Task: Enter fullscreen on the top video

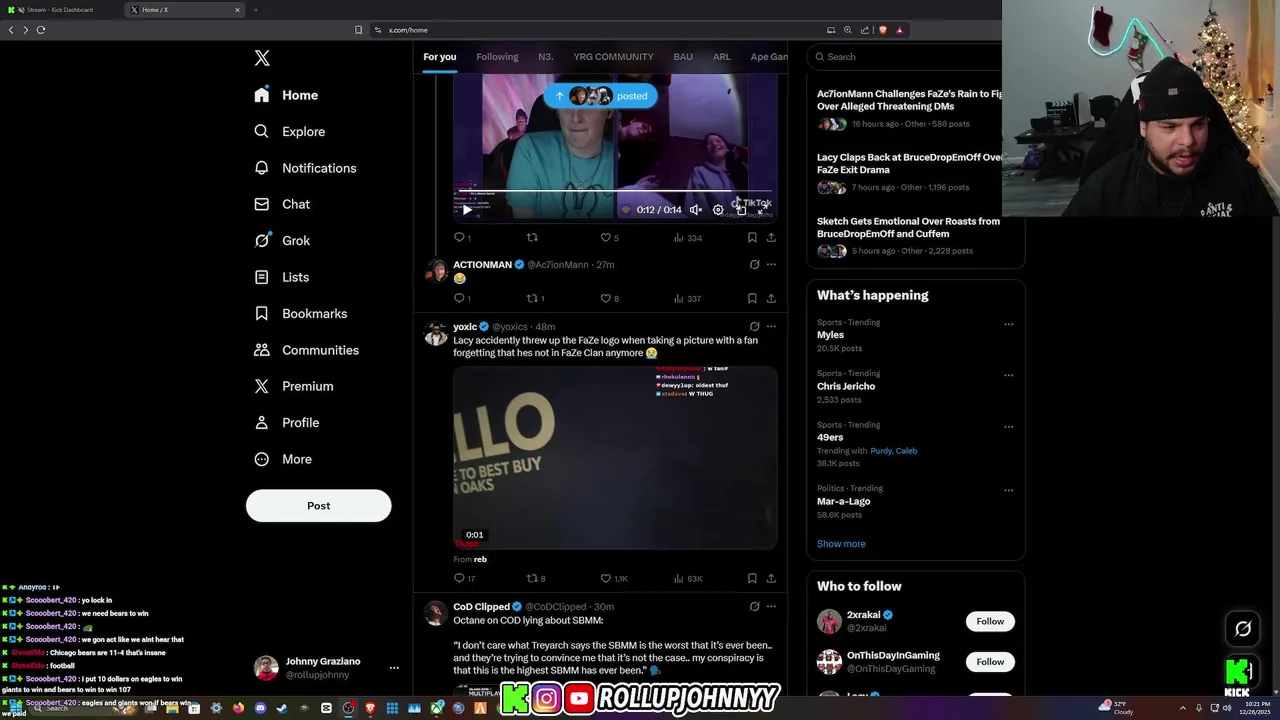Action: tap(762, 210)
